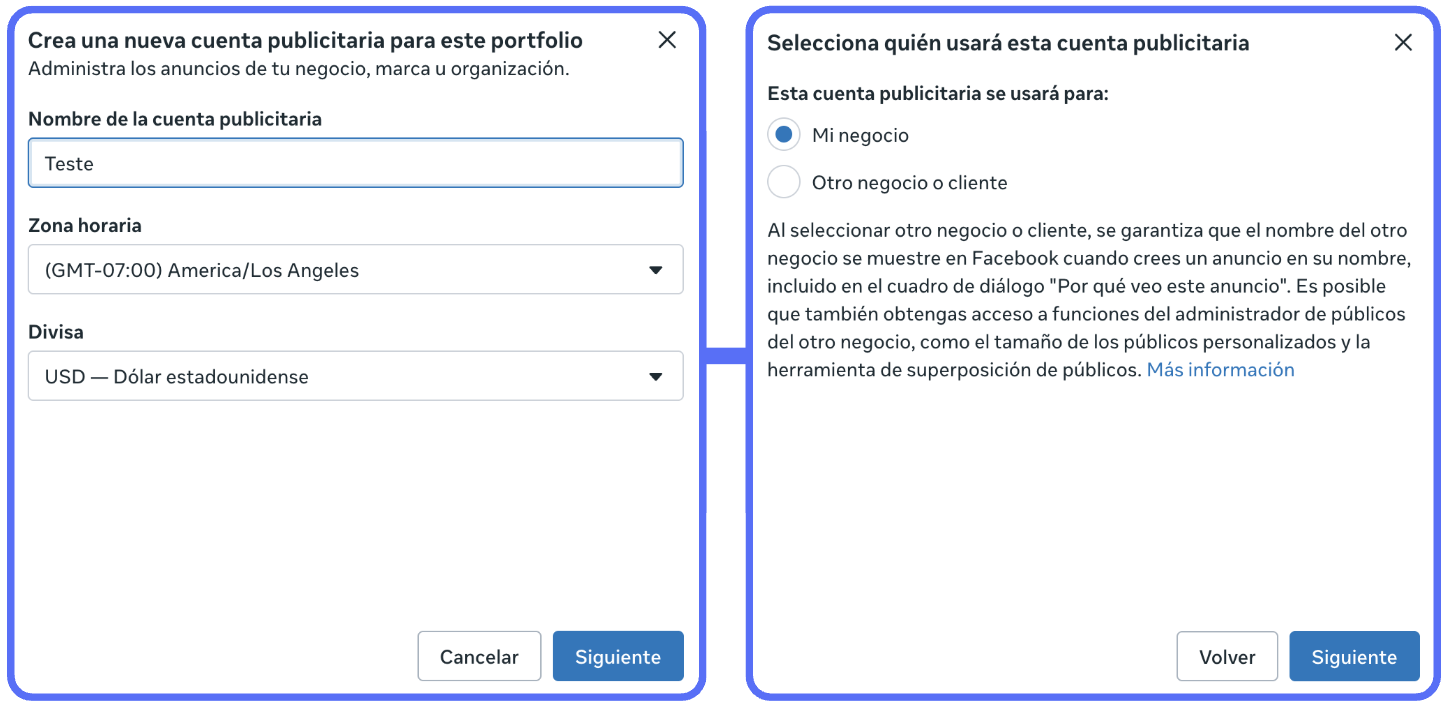Click the Divisa dropdown arrow
The image size is (1450, 710).
(656, 377)
